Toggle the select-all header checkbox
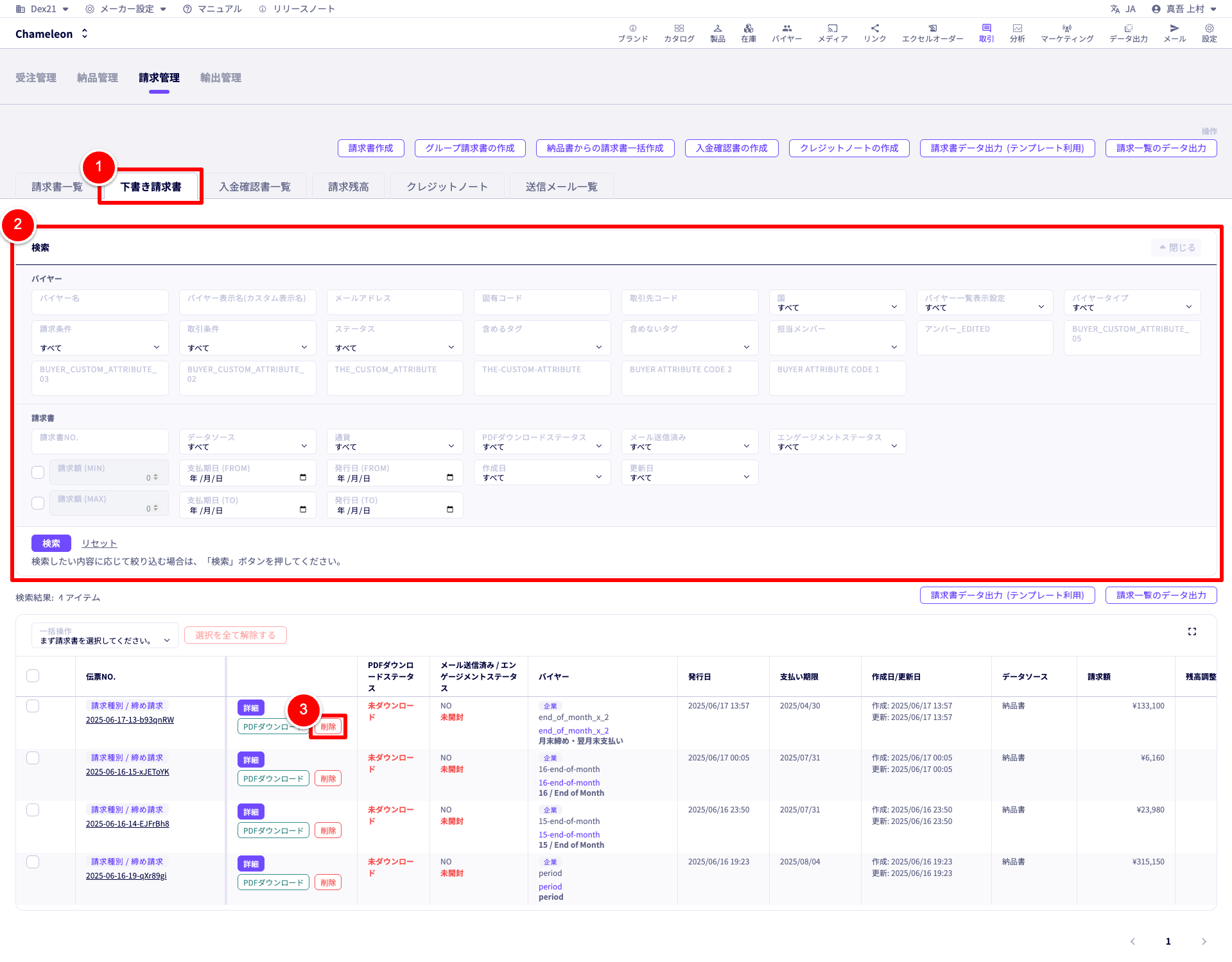The height and width of the screenshot is (962, 1232). pyautogui.click(x=33, y=676)
